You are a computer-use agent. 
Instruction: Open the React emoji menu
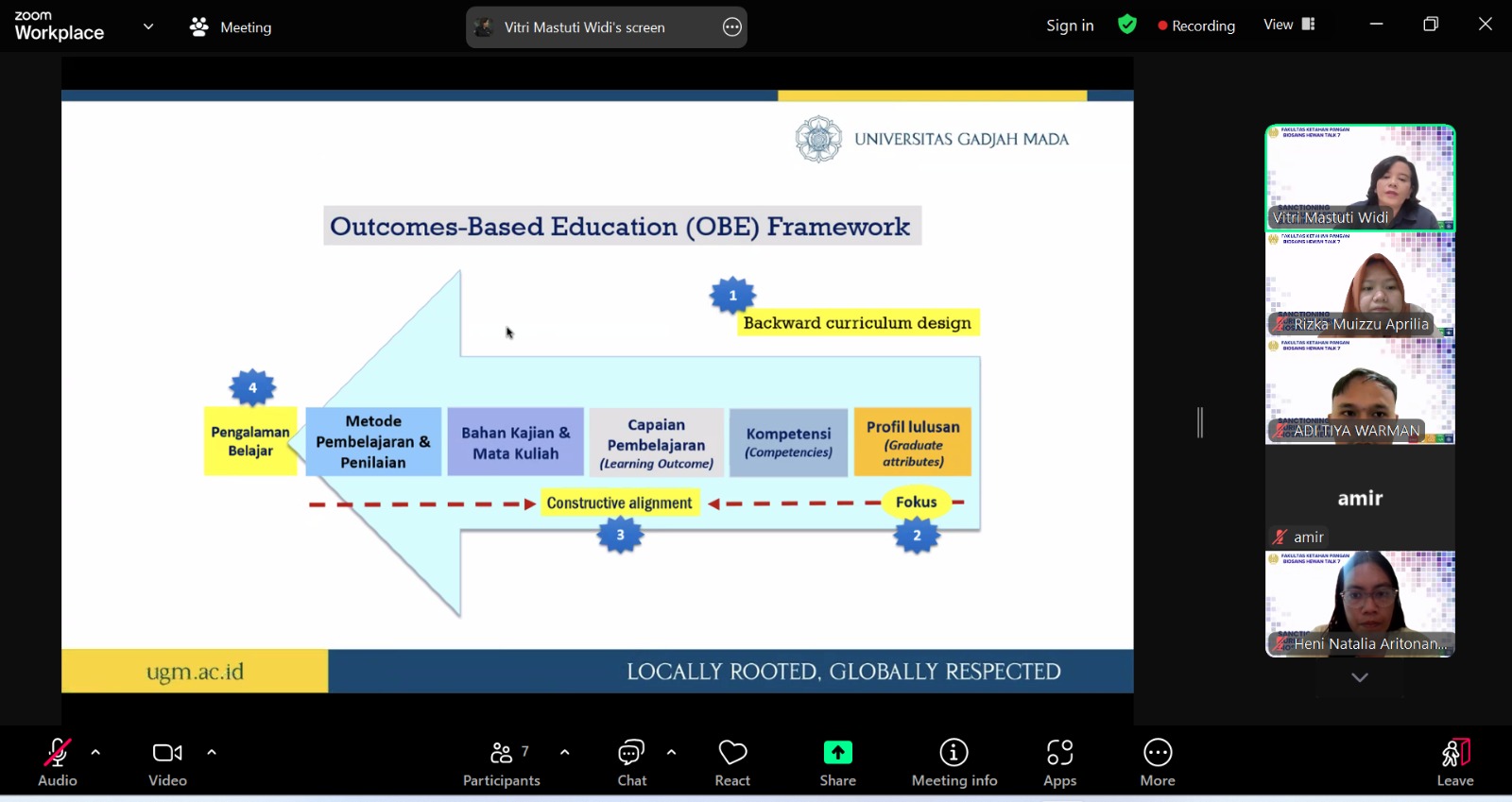pyautogui.click(x=732, y=762)
